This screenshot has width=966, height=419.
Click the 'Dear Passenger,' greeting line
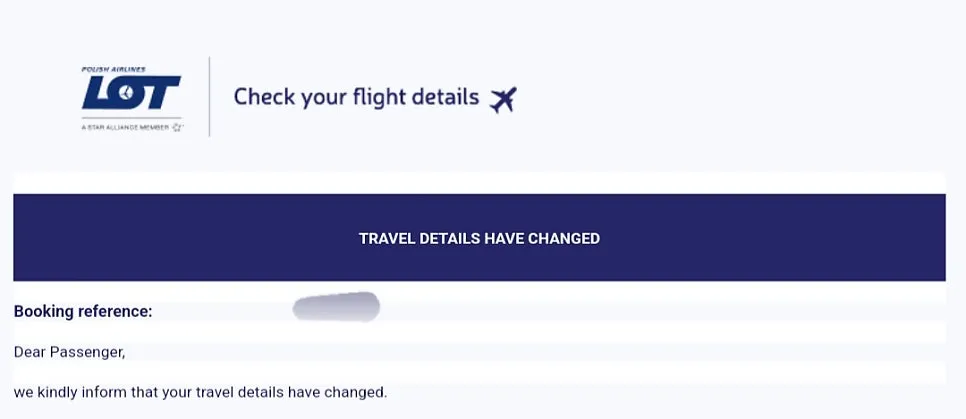[x=70, y=352]
